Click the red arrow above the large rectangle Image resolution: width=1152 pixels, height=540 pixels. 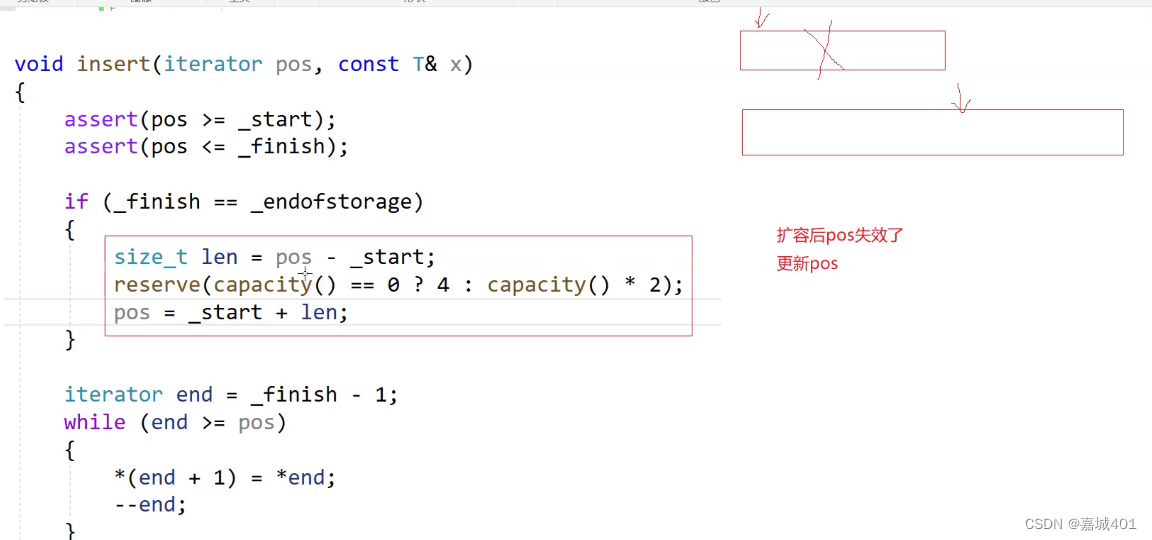(962, 99)
